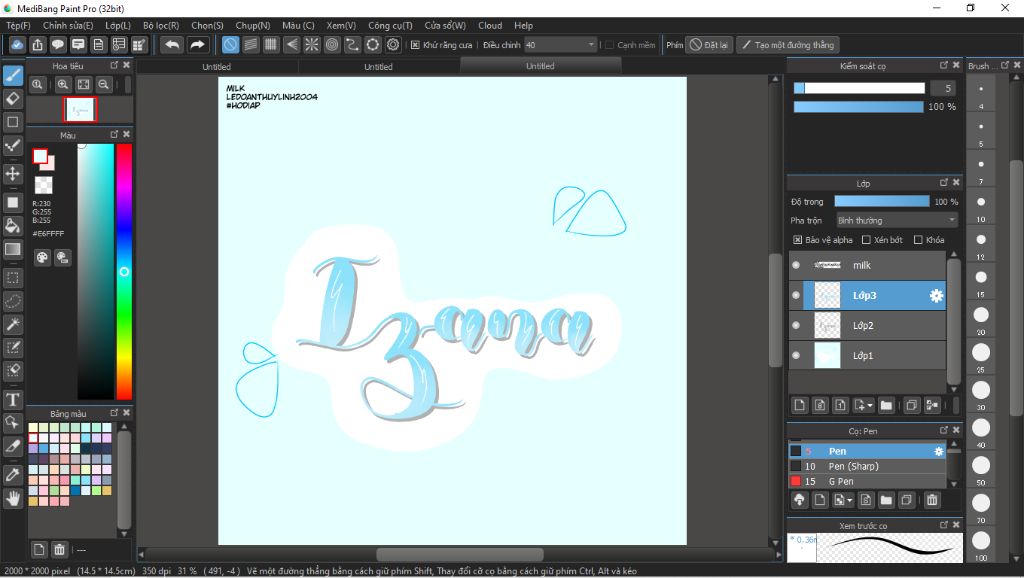The image size is (1024, 578).
Task: Select the Lớp2 layer row
Action: 867,325
